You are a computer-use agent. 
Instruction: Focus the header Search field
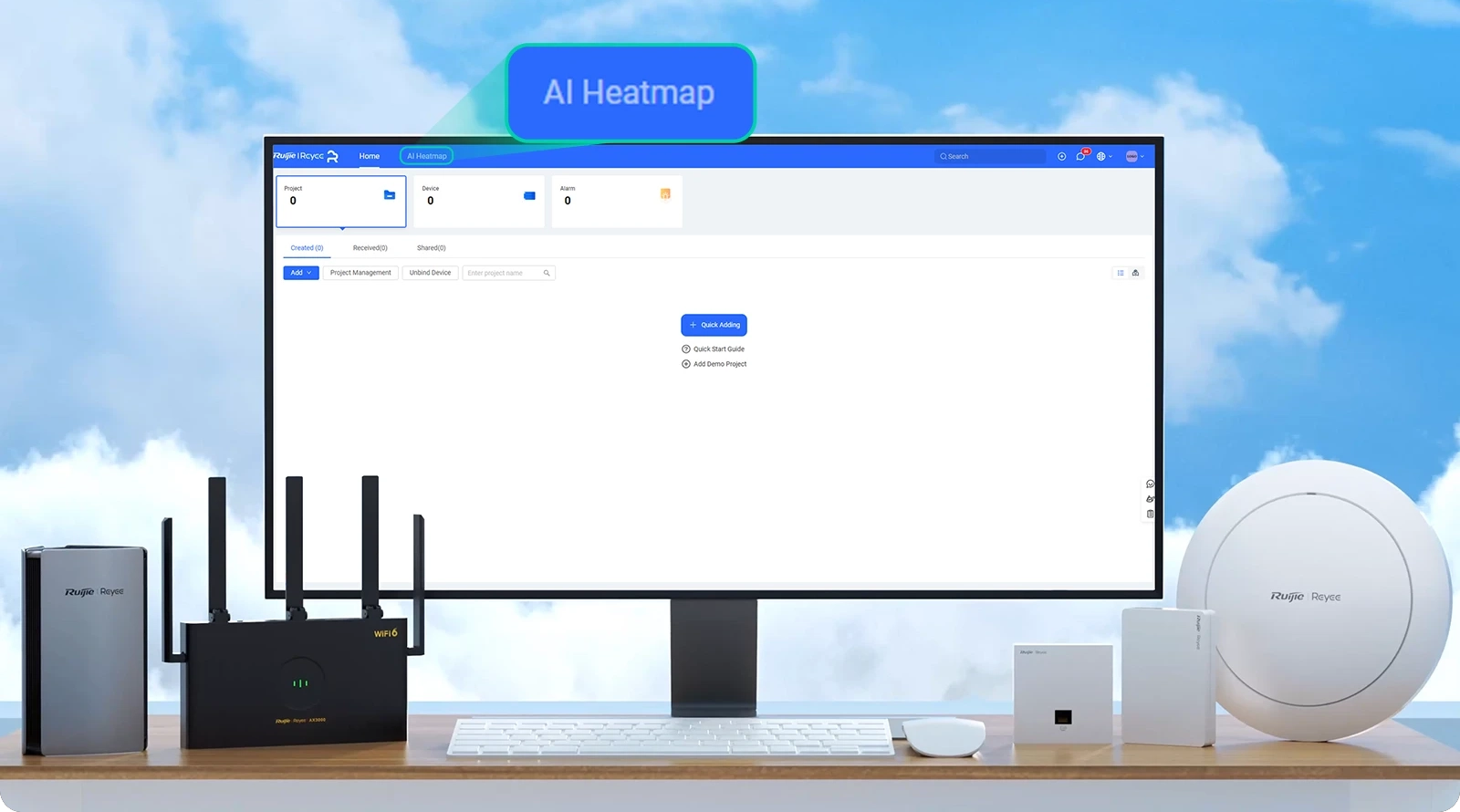coord(990,156)
